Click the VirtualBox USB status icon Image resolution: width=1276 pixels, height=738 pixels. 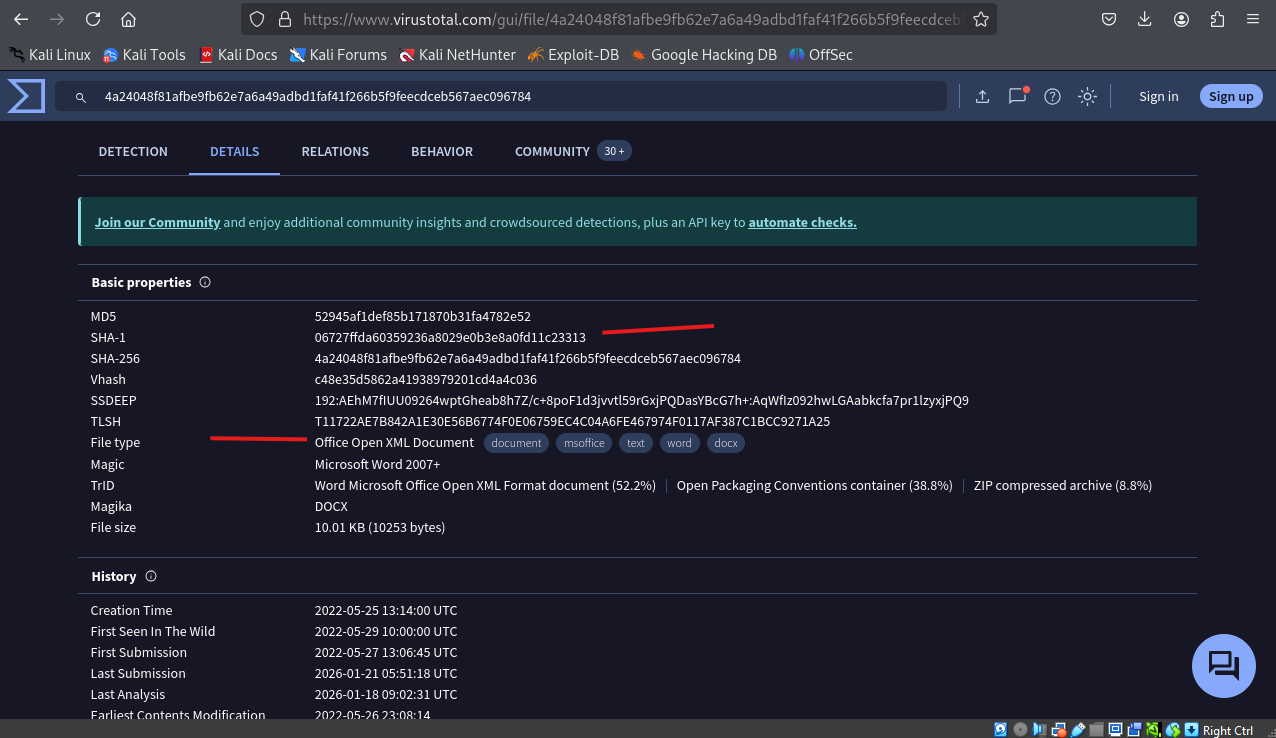pos(1078,729)
